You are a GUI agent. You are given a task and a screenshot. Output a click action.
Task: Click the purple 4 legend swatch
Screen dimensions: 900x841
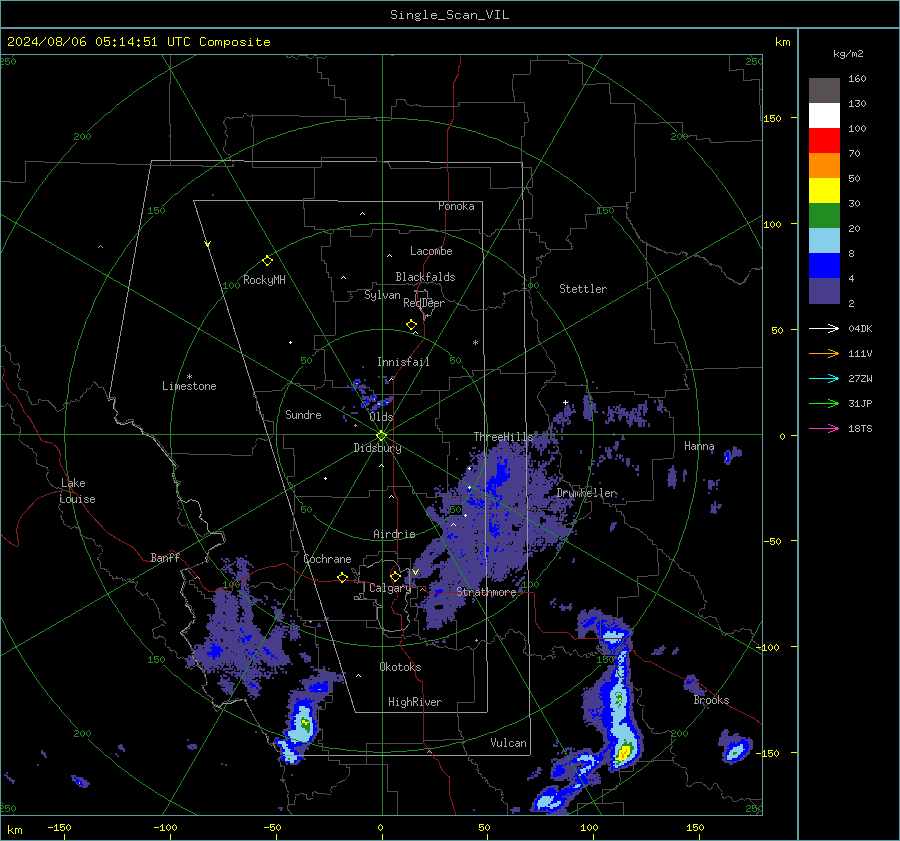pos(824,290)
